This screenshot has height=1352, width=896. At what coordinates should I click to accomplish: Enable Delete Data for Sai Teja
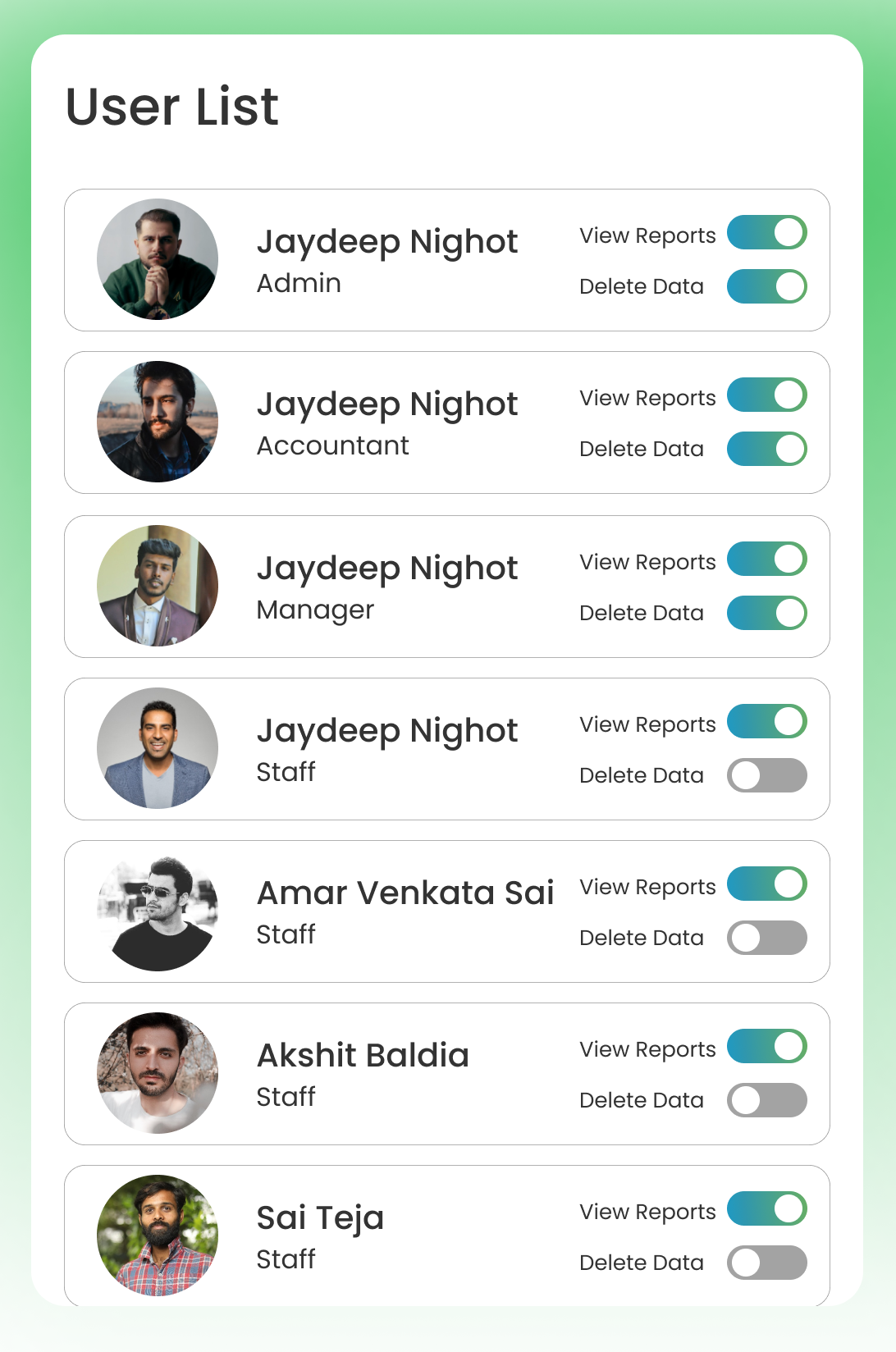click(766, 1263)
